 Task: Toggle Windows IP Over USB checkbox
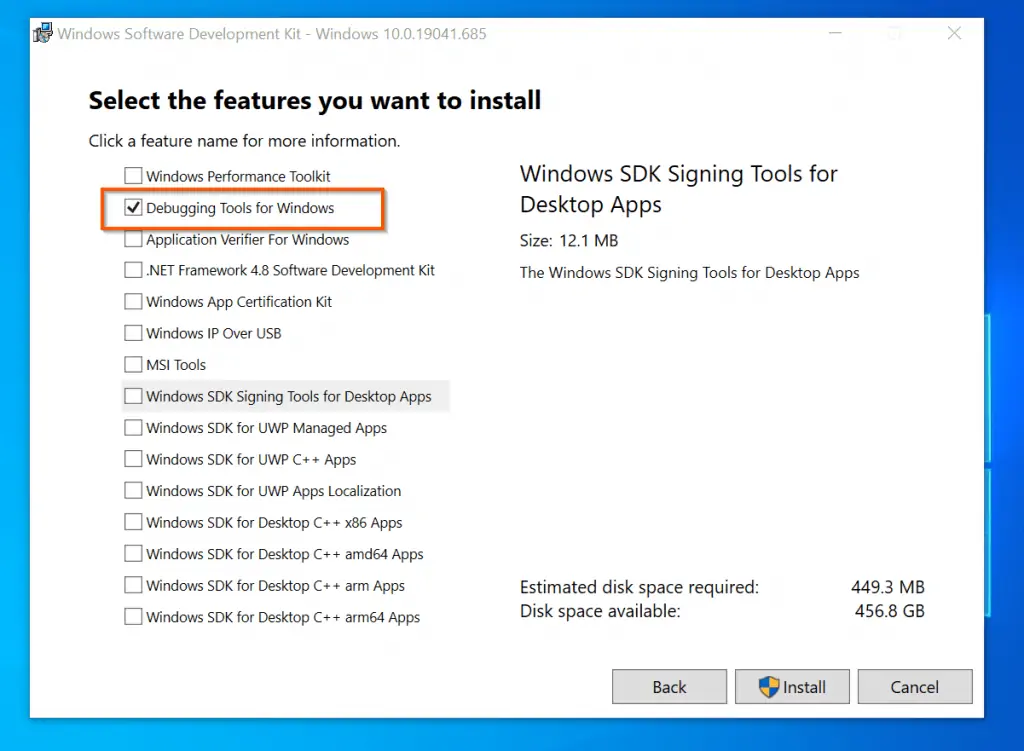click(133, 333)
